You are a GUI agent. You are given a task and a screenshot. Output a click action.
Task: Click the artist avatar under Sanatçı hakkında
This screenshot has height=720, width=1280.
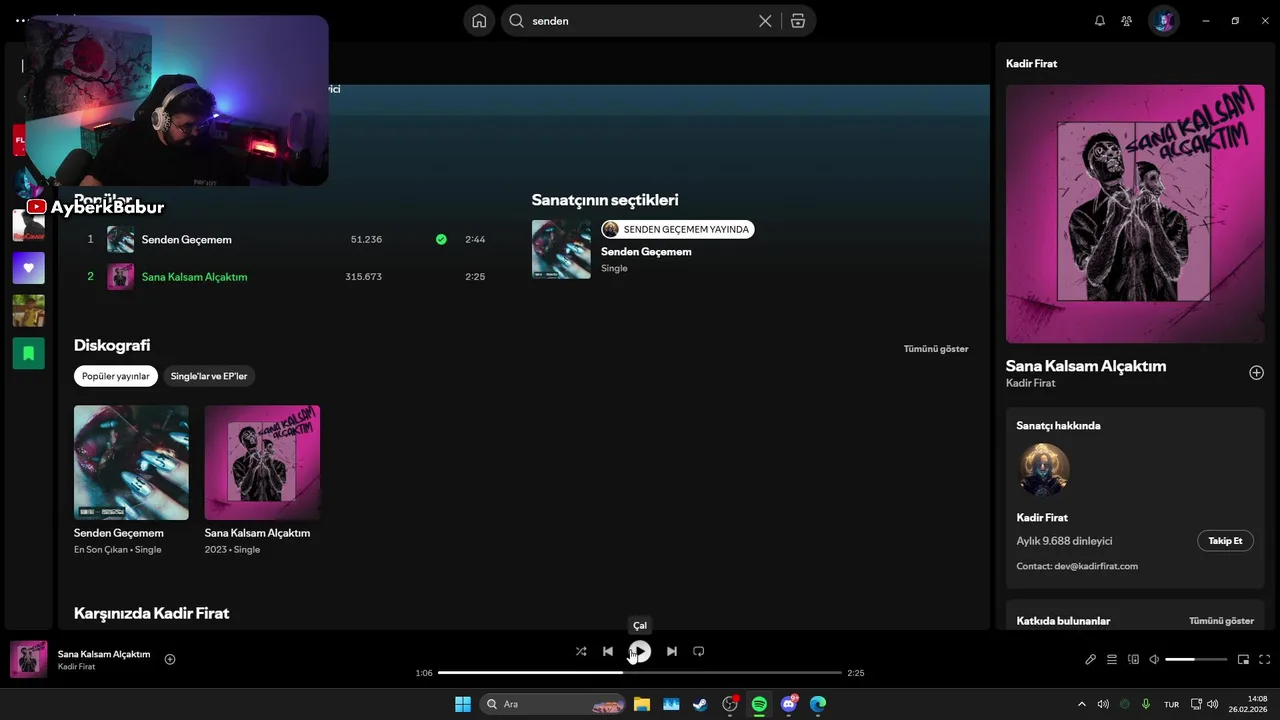point(1044,470)
